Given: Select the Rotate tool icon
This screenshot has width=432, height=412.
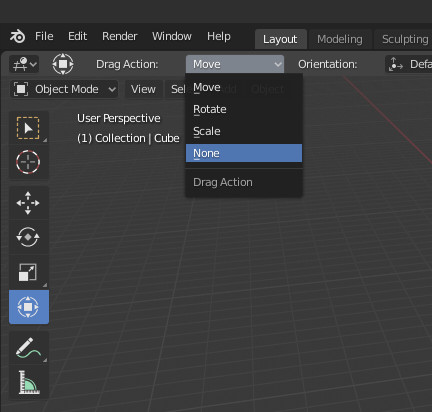Looking at the screenshot, I should click(29, 237).
